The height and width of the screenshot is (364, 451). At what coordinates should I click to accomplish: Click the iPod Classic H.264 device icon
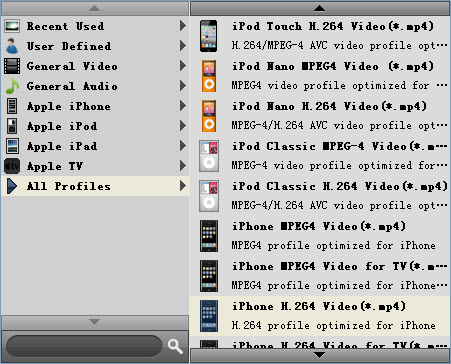[209, 196]
